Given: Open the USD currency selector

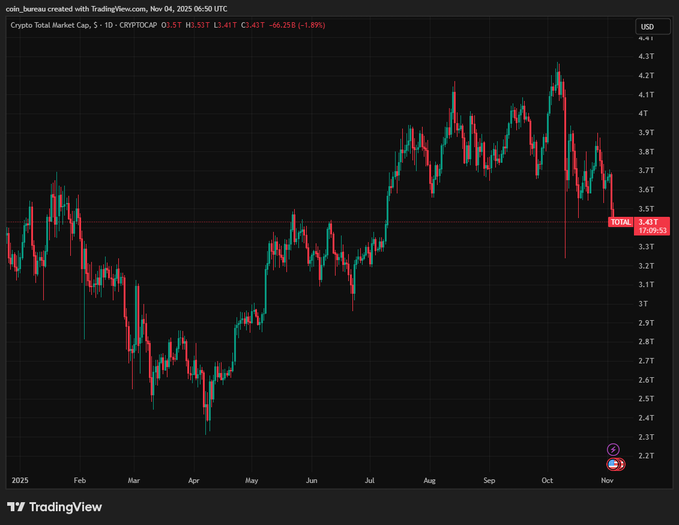Looking at the screenshot, I should pyautogui.click(x=647, y=27).
